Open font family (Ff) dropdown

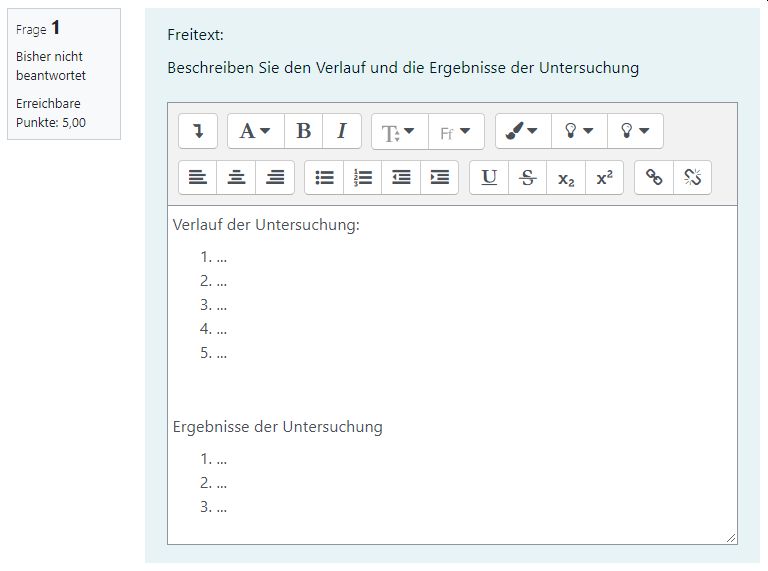click(x=456, y=131)
